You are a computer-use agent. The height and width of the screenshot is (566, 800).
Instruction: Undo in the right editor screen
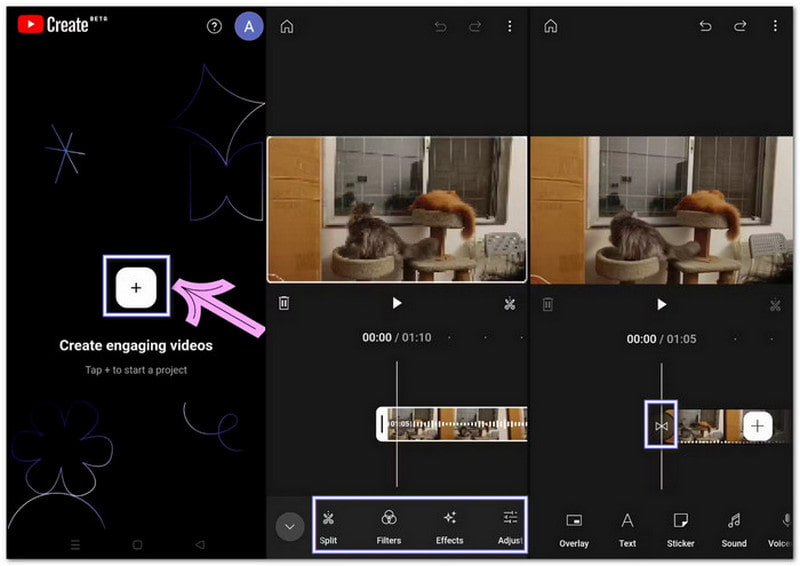pos(705,26)
